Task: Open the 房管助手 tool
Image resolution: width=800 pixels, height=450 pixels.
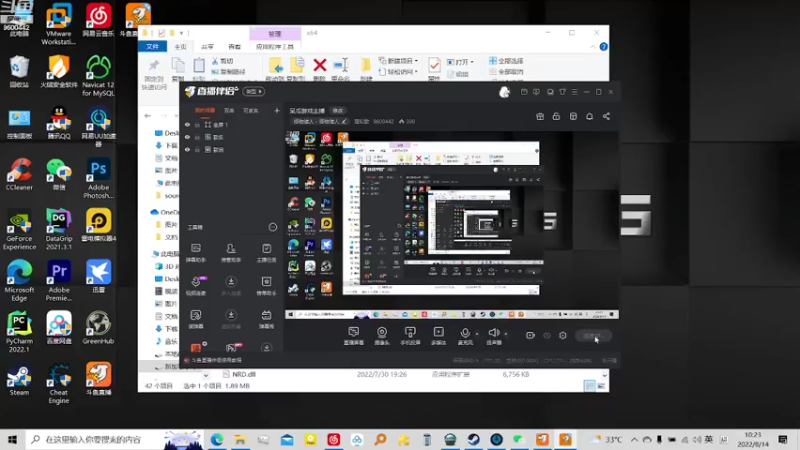Action: tap(231, 252)
